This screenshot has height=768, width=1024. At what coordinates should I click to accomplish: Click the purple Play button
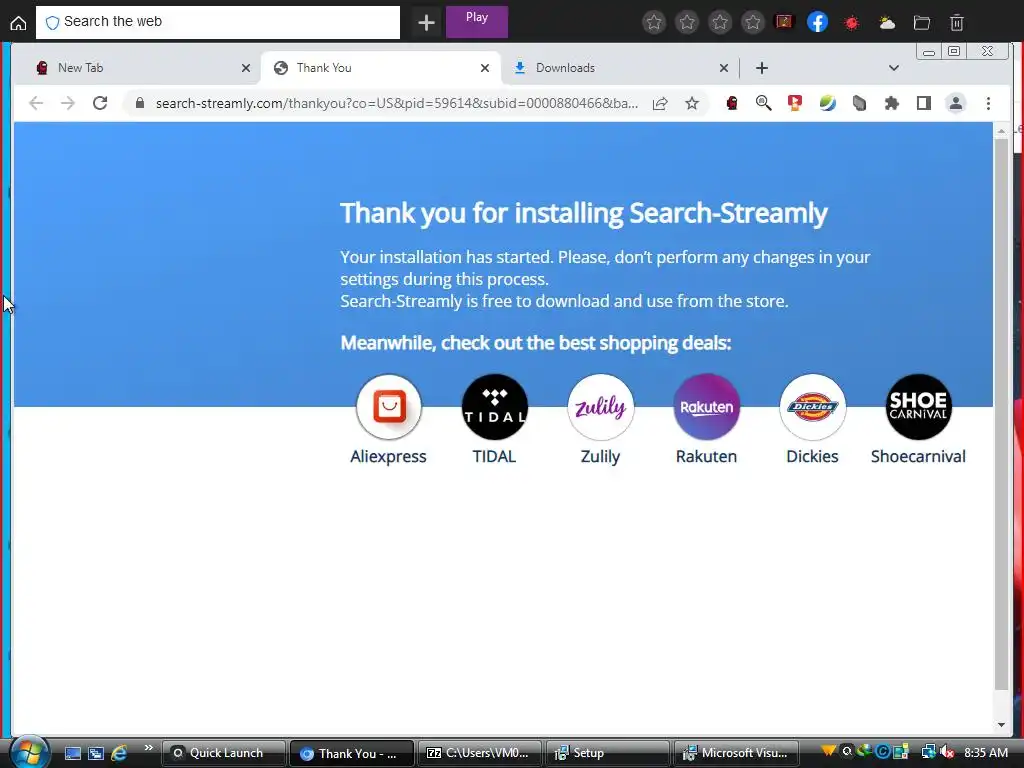tap(477, 22)
